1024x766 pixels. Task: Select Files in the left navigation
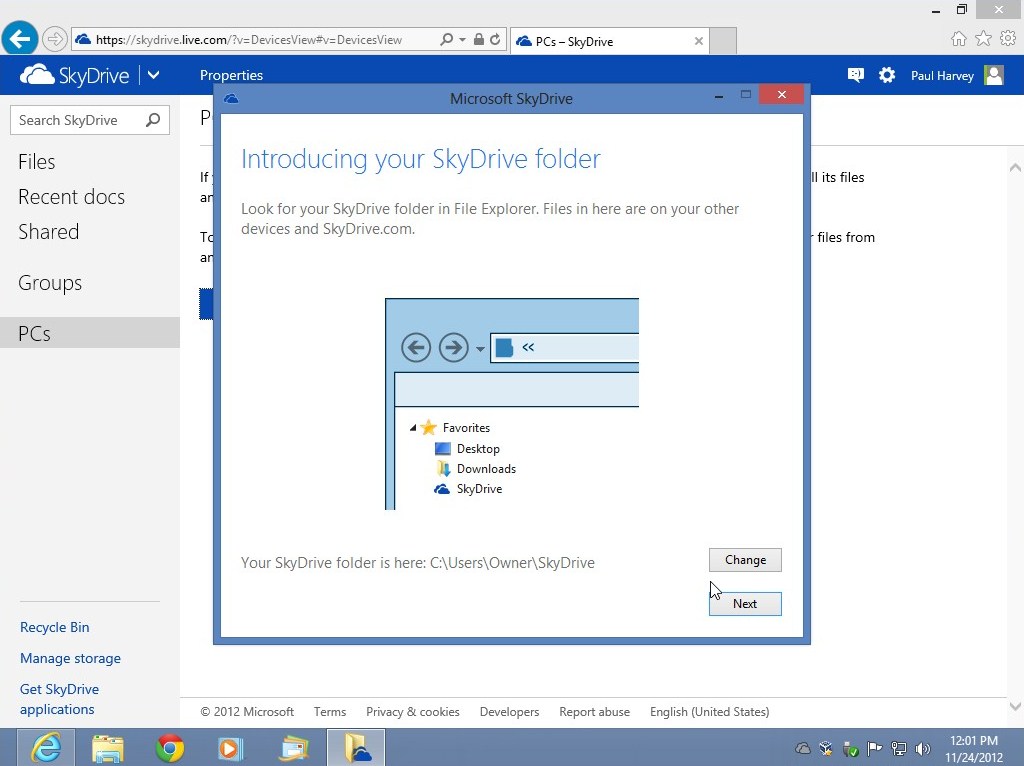coord(37,162)
